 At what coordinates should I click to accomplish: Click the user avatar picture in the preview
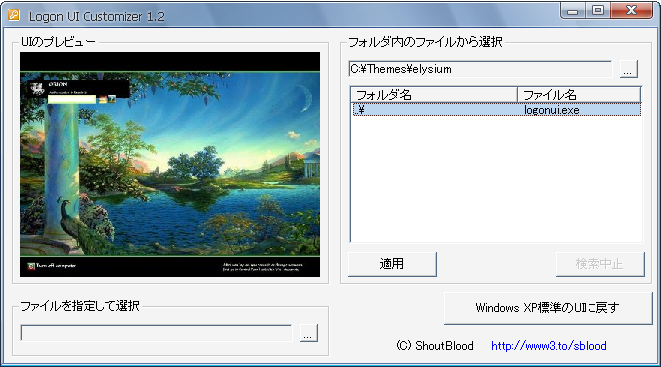coord(38,88)
